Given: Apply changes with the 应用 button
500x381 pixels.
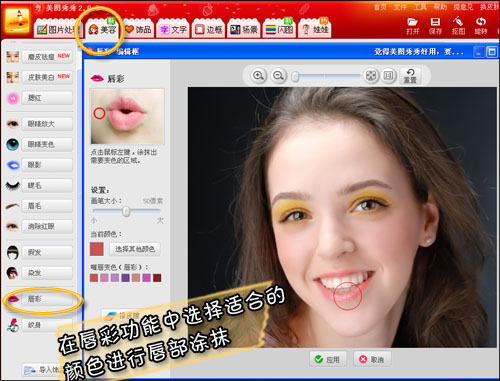Looking at the screenshot, I should tap(328, 359).
